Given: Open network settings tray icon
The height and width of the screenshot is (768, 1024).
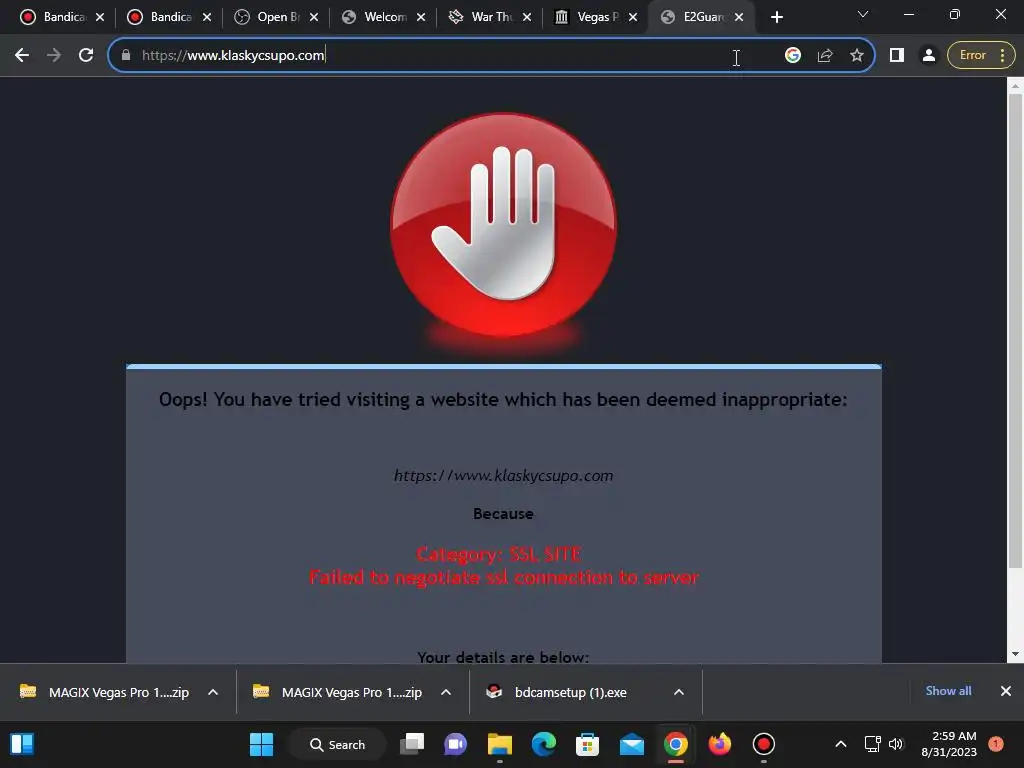Looking at the screenshot, I should point(872,744).
